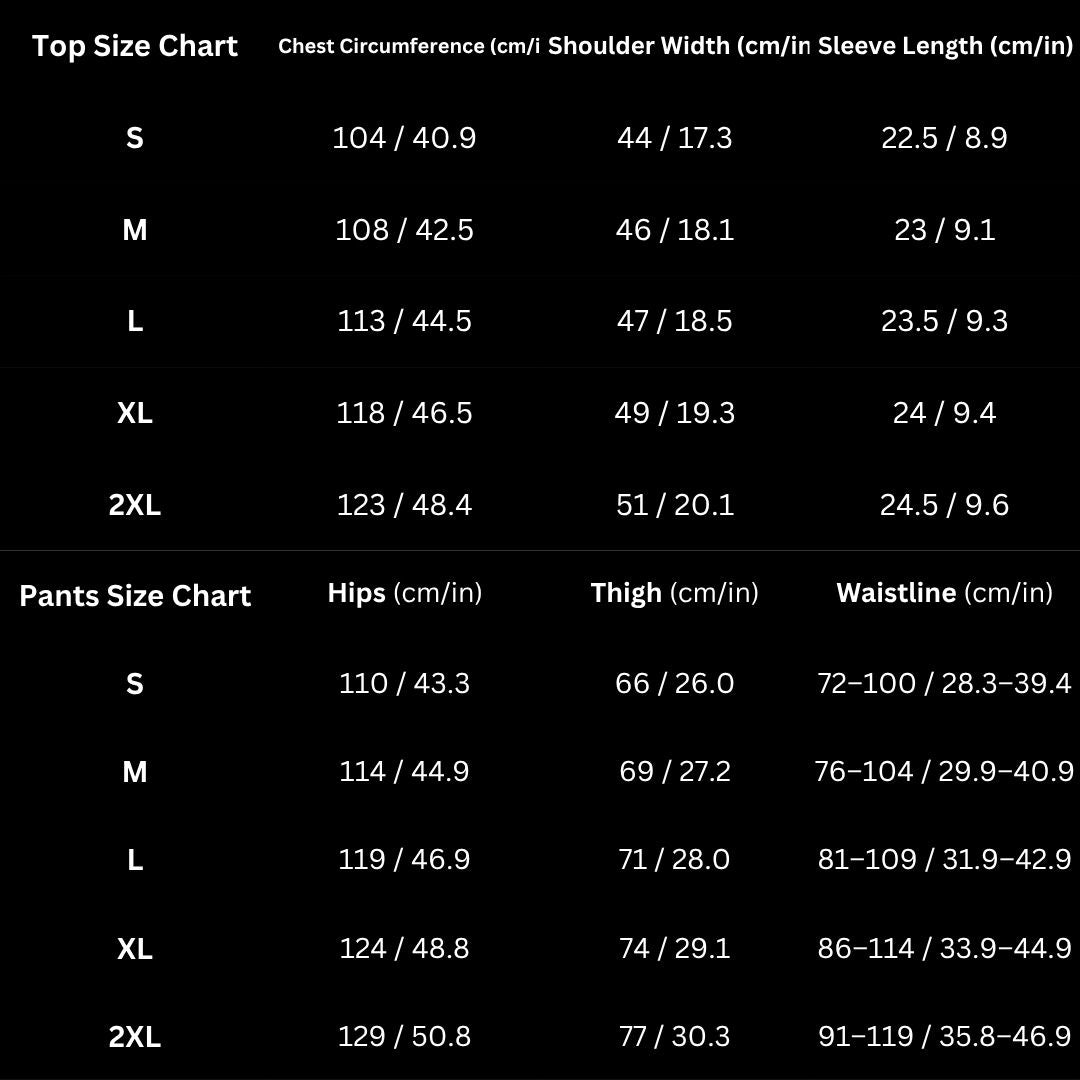The image size is (1080, 1080).
Task: Click the Pants Size Chart heading
Action: (135, 596)
